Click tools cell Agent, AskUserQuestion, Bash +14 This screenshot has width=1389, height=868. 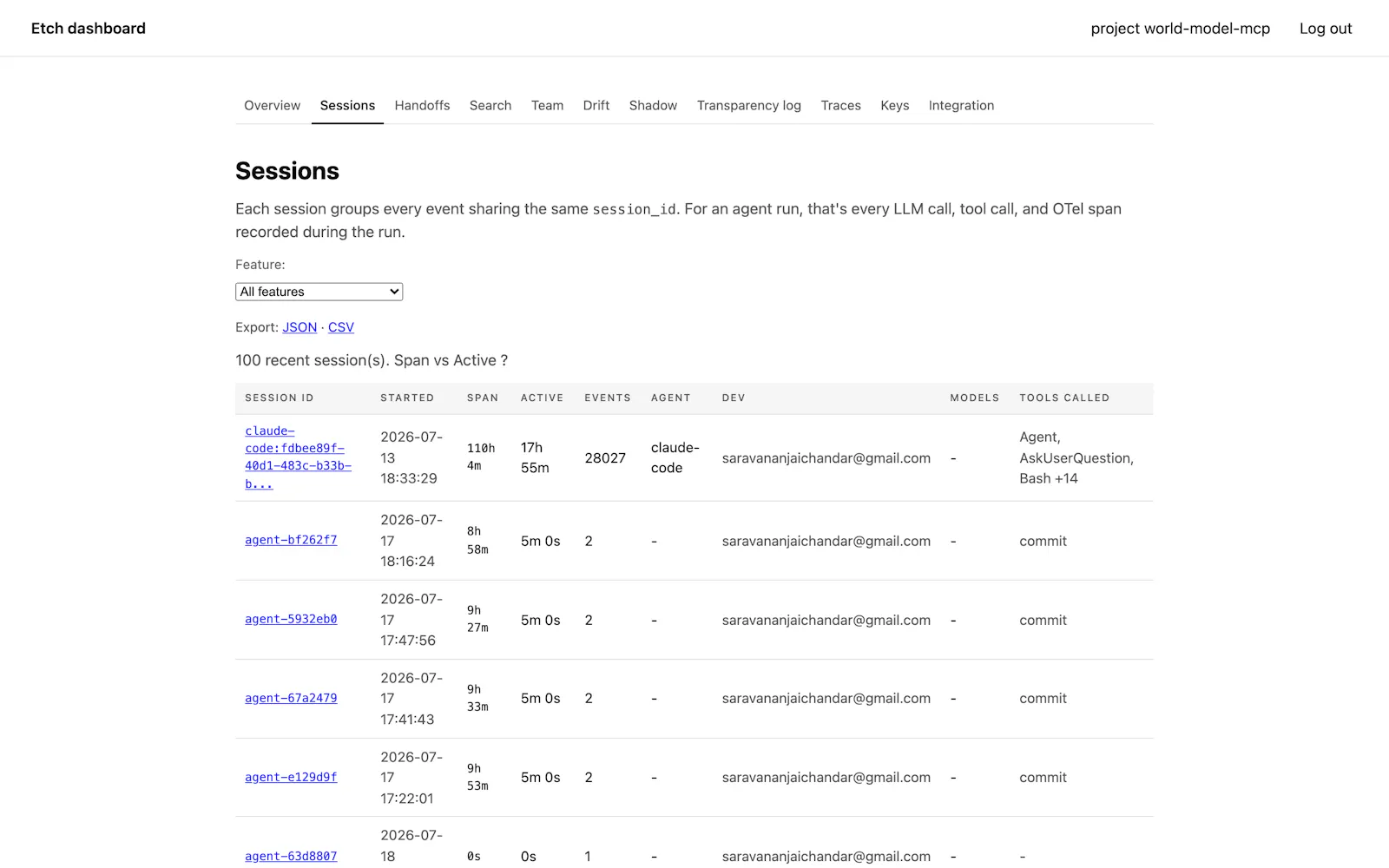[x=1076, y=457]
